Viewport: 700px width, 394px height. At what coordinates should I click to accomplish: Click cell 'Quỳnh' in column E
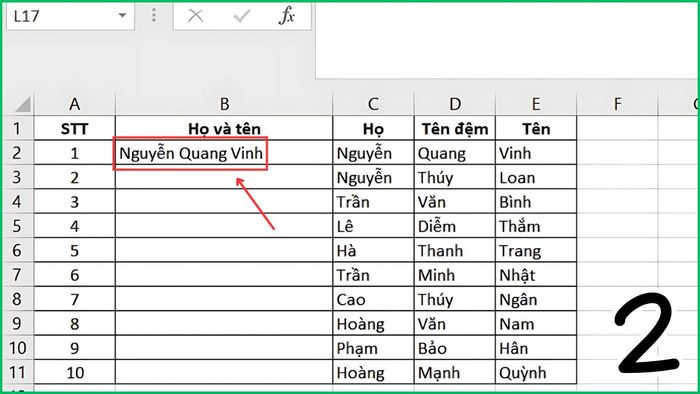click(x=536, y=373)
